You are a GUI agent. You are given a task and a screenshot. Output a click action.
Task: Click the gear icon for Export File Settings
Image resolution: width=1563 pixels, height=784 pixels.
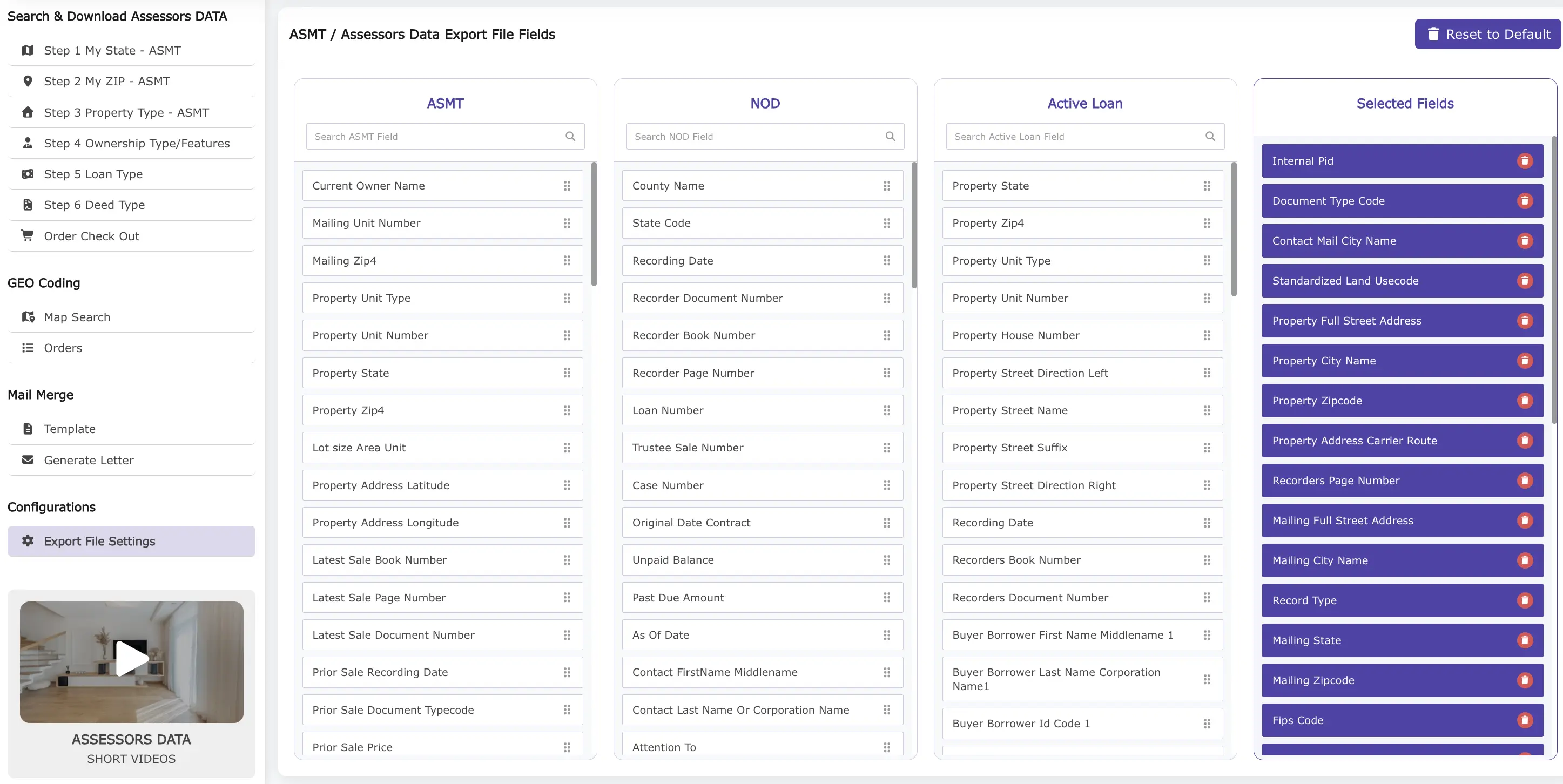[x=28, y=540]
